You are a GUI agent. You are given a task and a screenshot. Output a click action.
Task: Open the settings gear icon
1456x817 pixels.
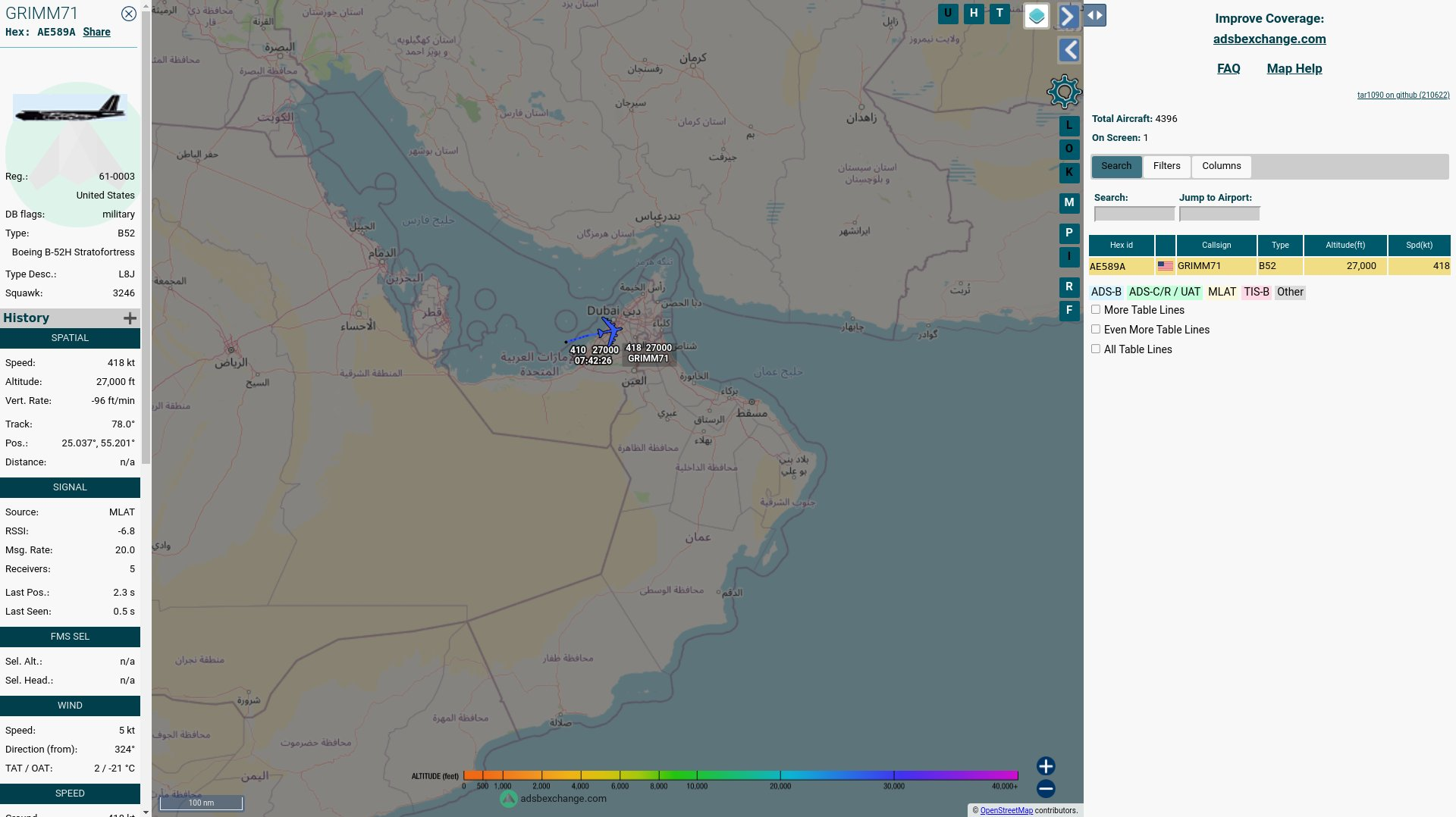tap(1064, 92)
